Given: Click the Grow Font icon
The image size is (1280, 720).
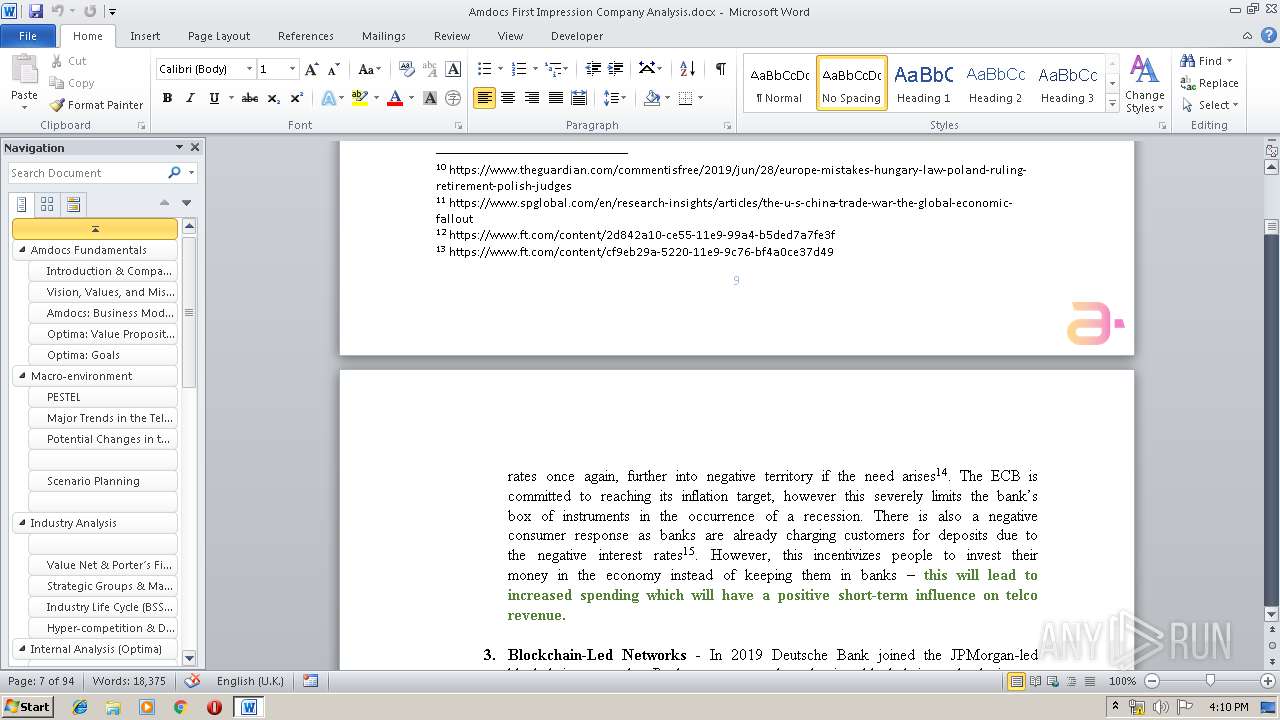Looking at the screenshot, I should 312,69.
